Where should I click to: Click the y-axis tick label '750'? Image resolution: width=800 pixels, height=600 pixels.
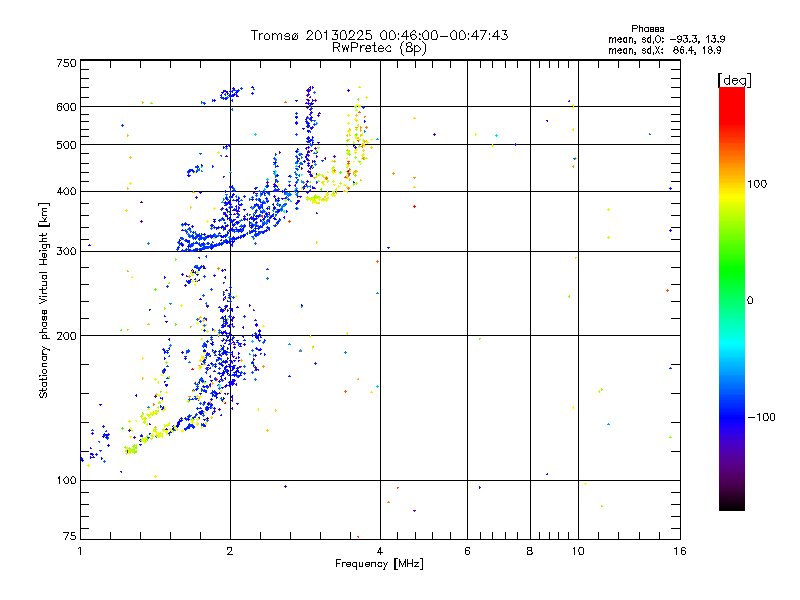67,63
